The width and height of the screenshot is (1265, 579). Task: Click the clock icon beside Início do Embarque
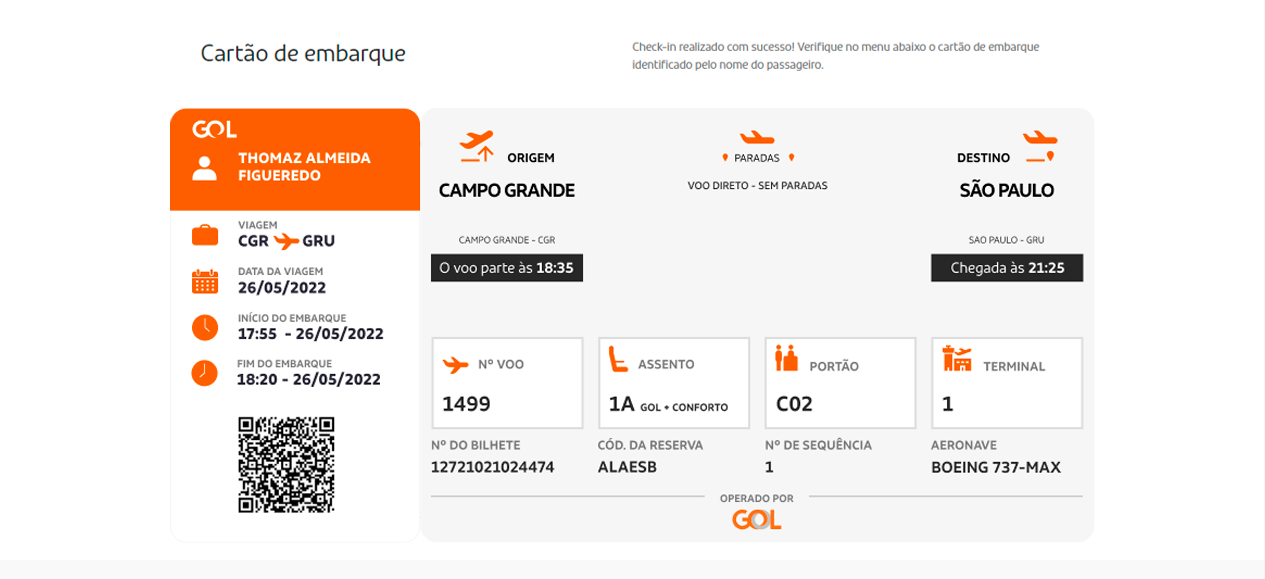tap(205, 327)
